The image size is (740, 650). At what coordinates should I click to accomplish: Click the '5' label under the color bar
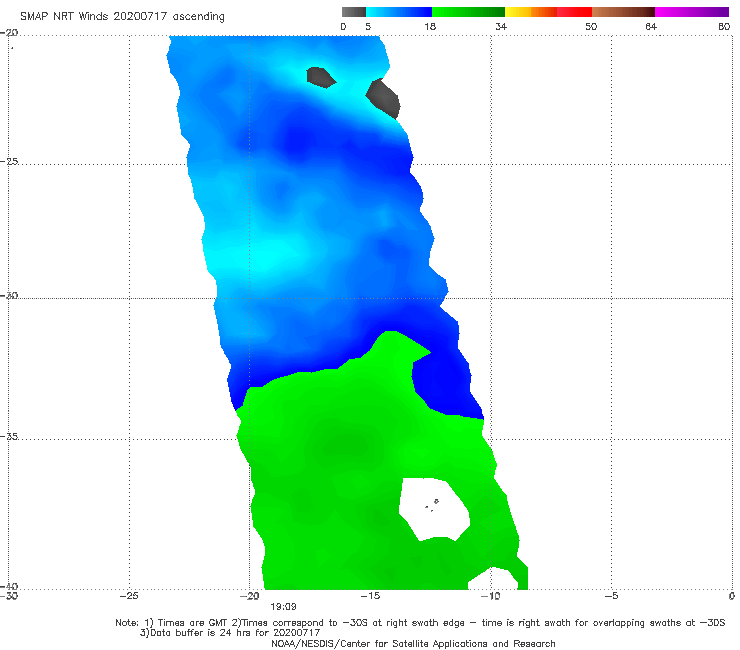[368, 26]
